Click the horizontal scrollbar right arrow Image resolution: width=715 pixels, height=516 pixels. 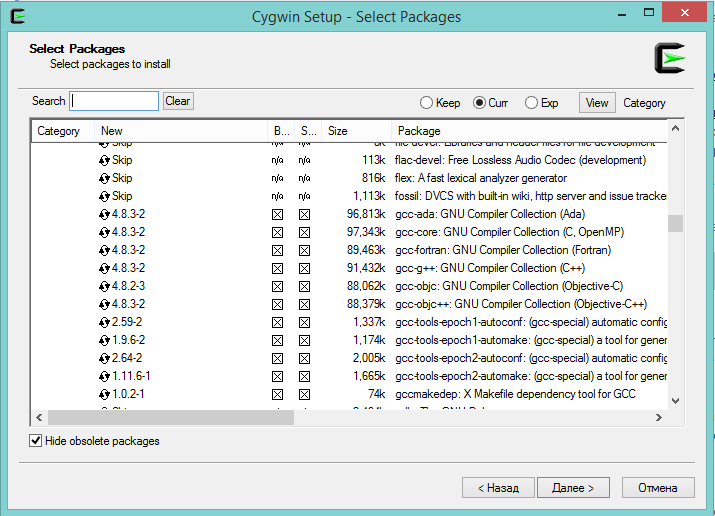(661, 417)
